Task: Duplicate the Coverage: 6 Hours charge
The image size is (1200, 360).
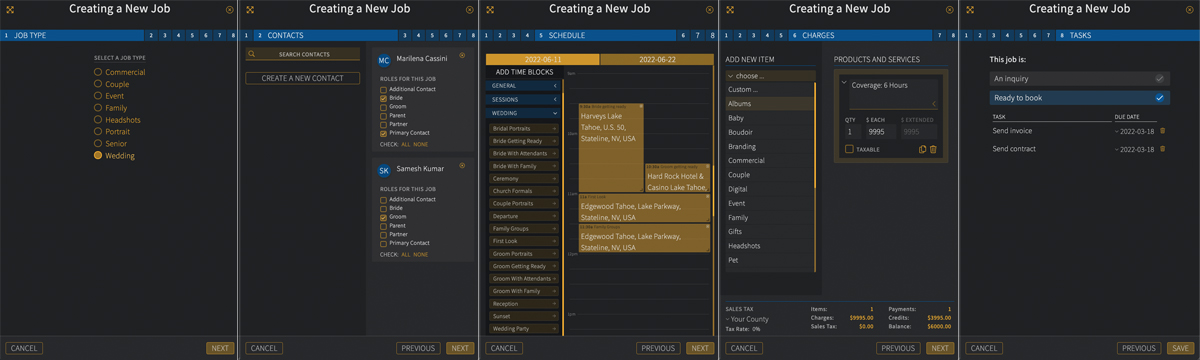Action: [922, 150]
